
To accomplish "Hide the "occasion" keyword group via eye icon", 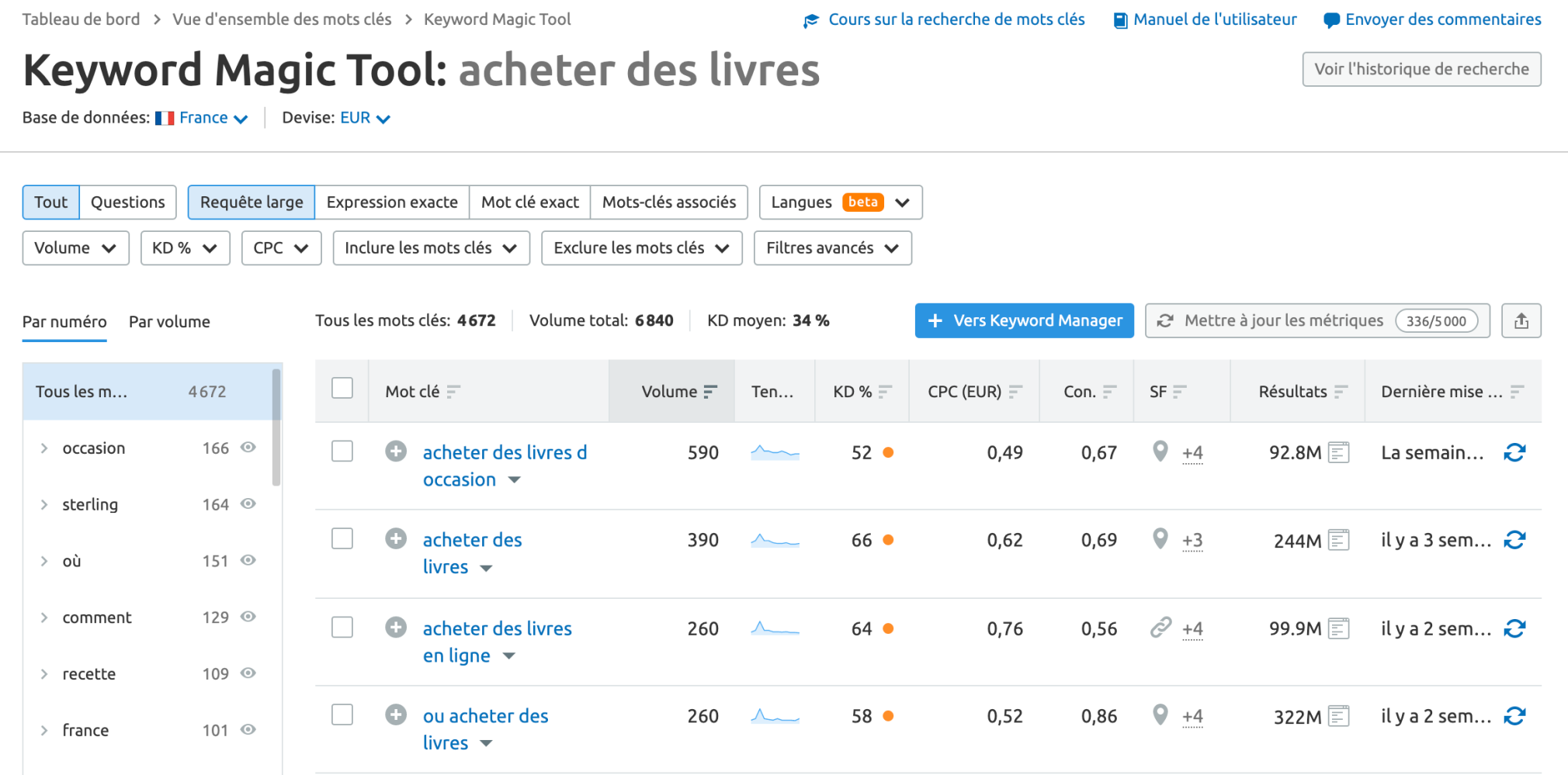I will click(x=248, y=448).
